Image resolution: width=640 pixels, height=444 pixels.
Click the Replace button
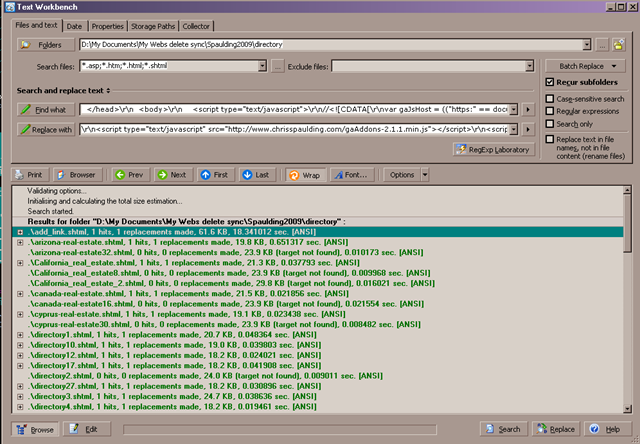tap(556, 429)
